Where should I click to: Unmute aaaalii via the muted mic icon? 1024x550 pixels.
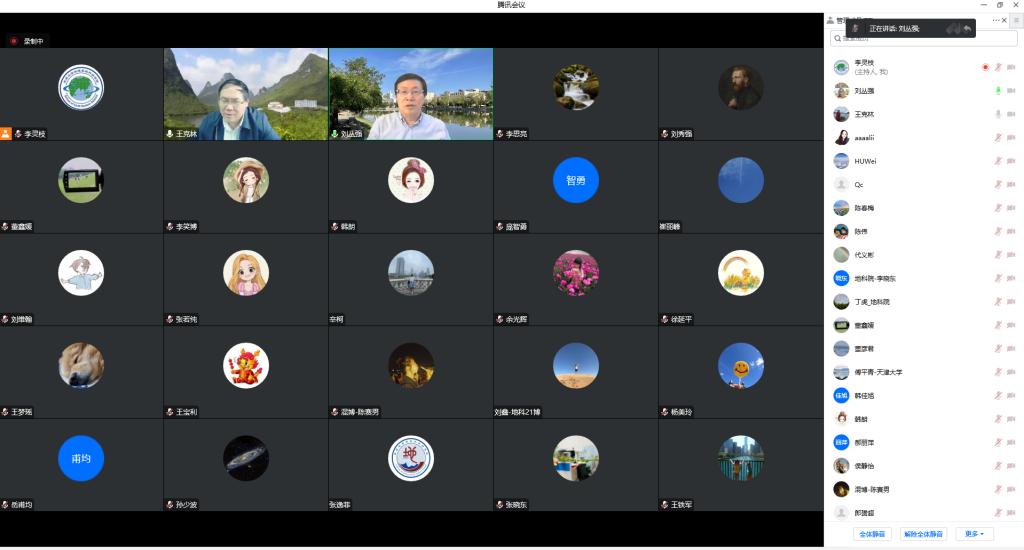[997, 138]
